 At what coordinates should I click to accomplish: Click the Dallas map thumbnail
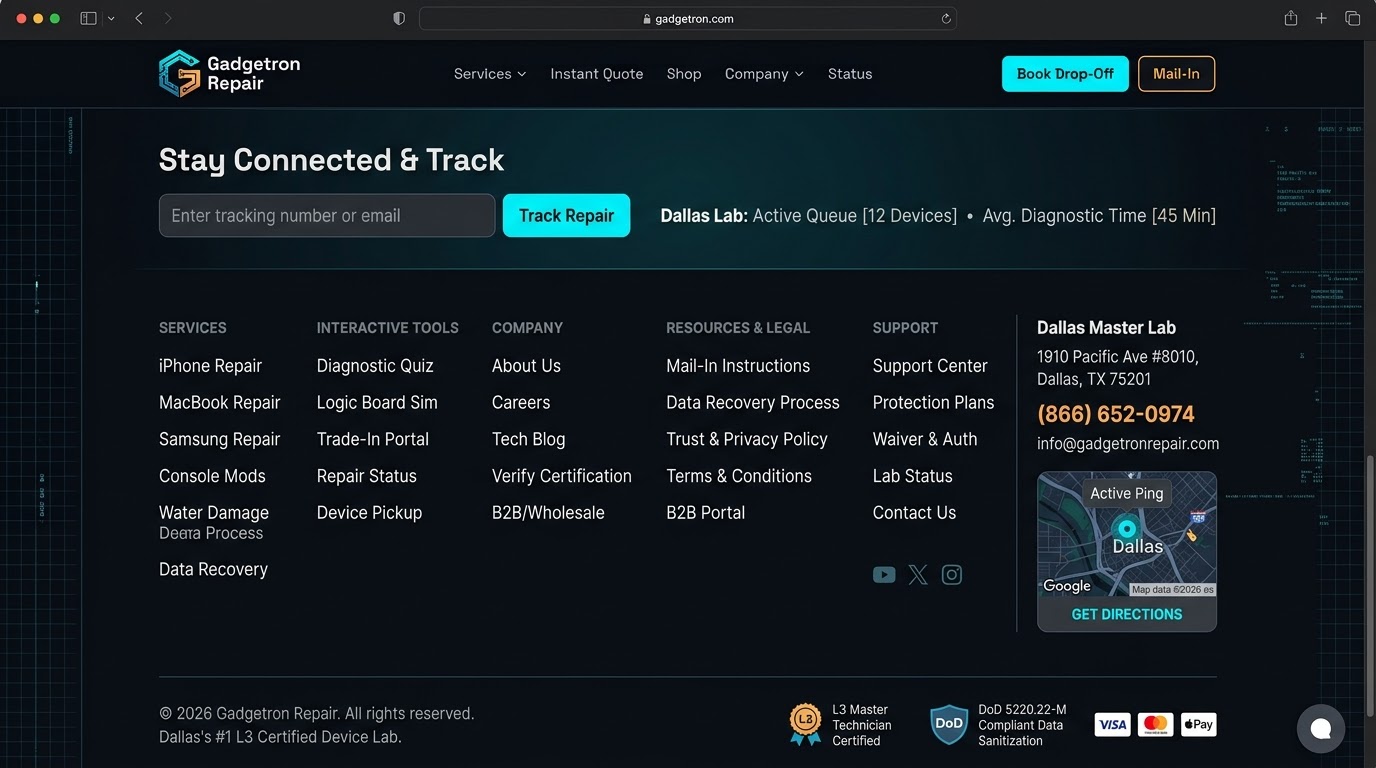(x=1127, y=535)
